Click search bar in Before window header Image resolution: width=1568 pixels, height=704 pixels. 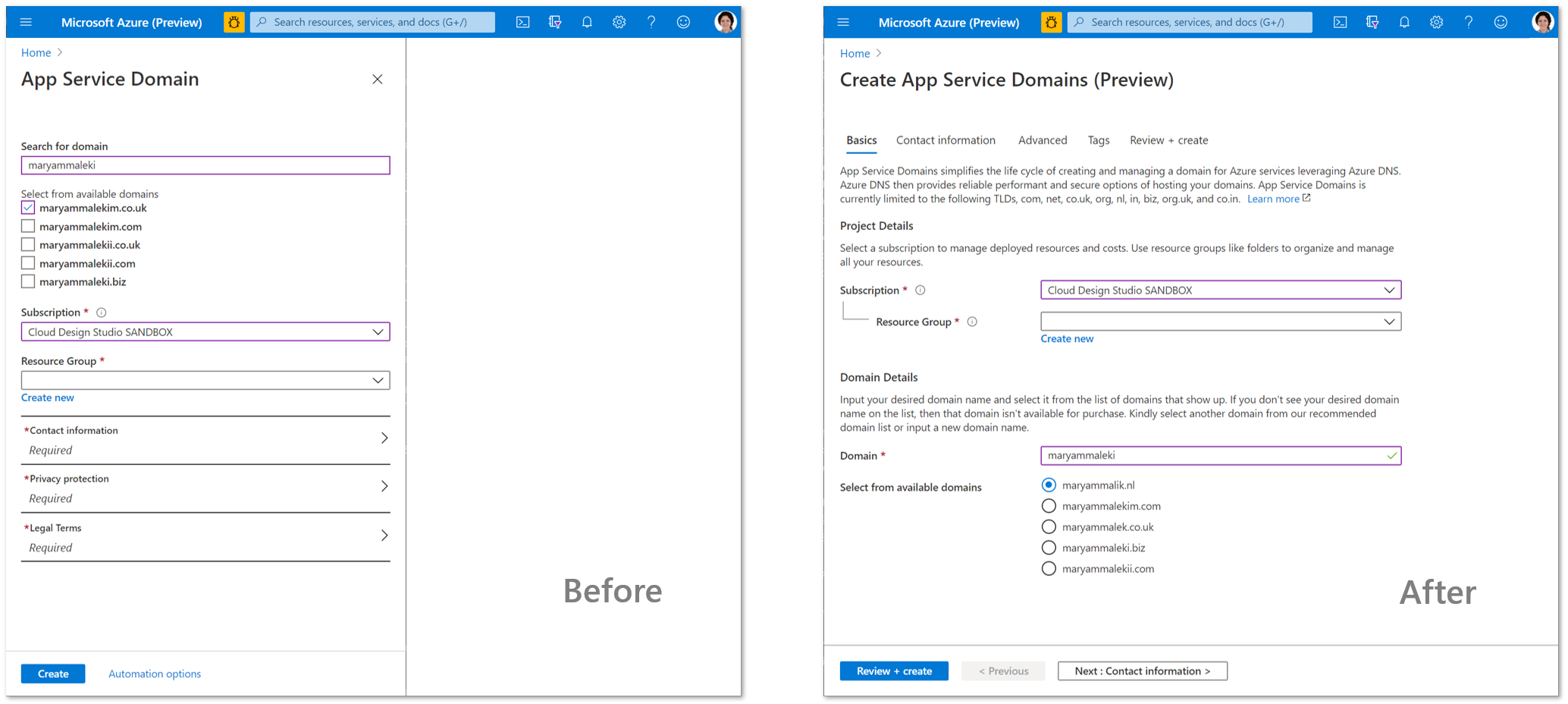point(372,22)
